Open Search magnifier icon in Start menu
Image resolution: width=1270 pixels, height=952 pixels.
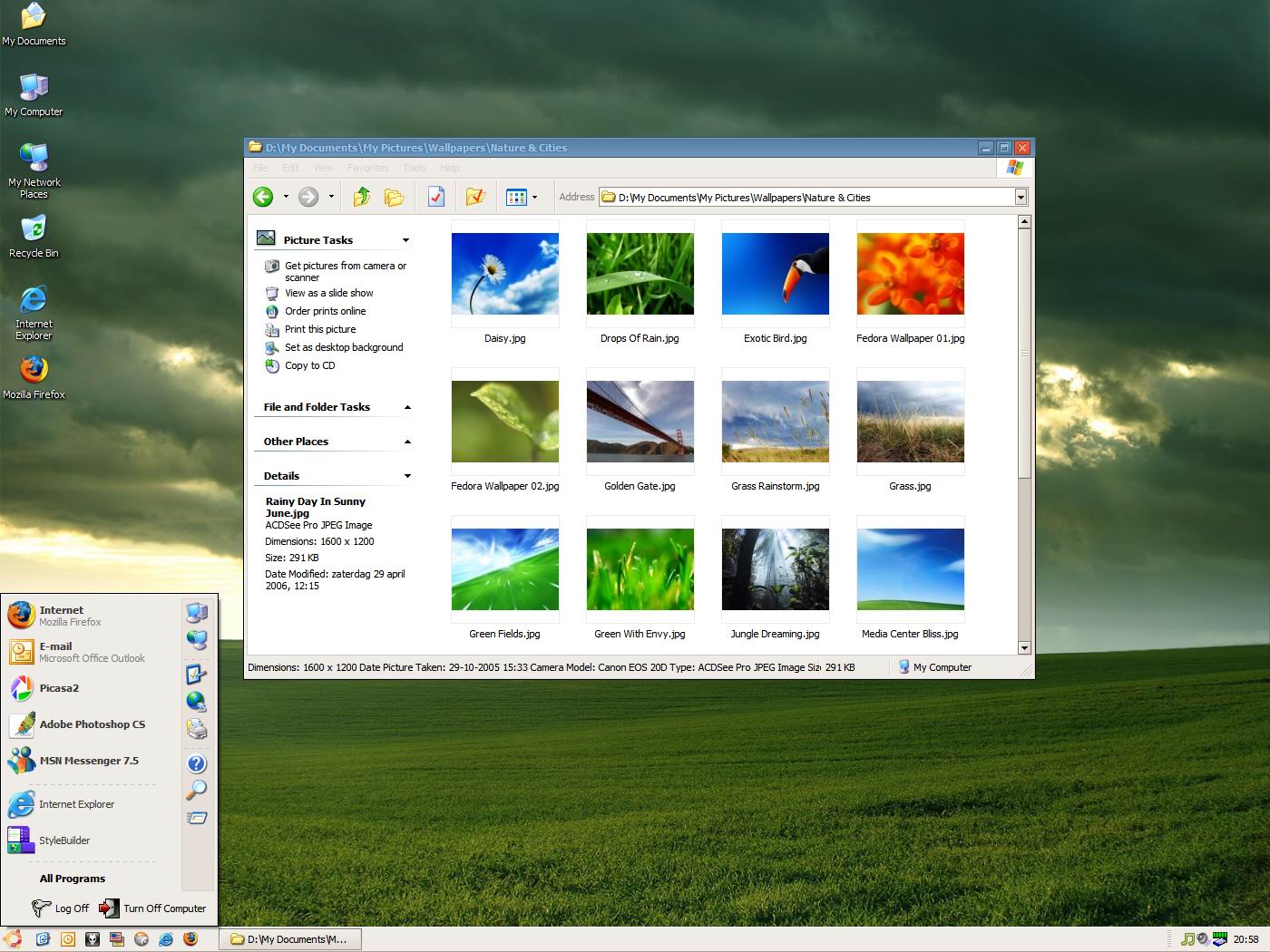pos(196,790)
